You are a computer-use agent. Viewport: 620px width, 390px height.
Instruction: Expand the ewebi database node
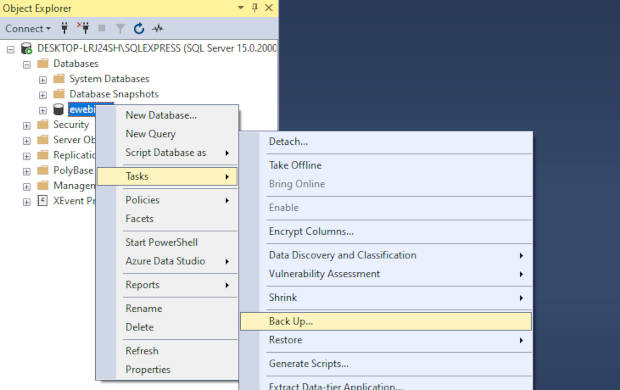pos(43,110)
